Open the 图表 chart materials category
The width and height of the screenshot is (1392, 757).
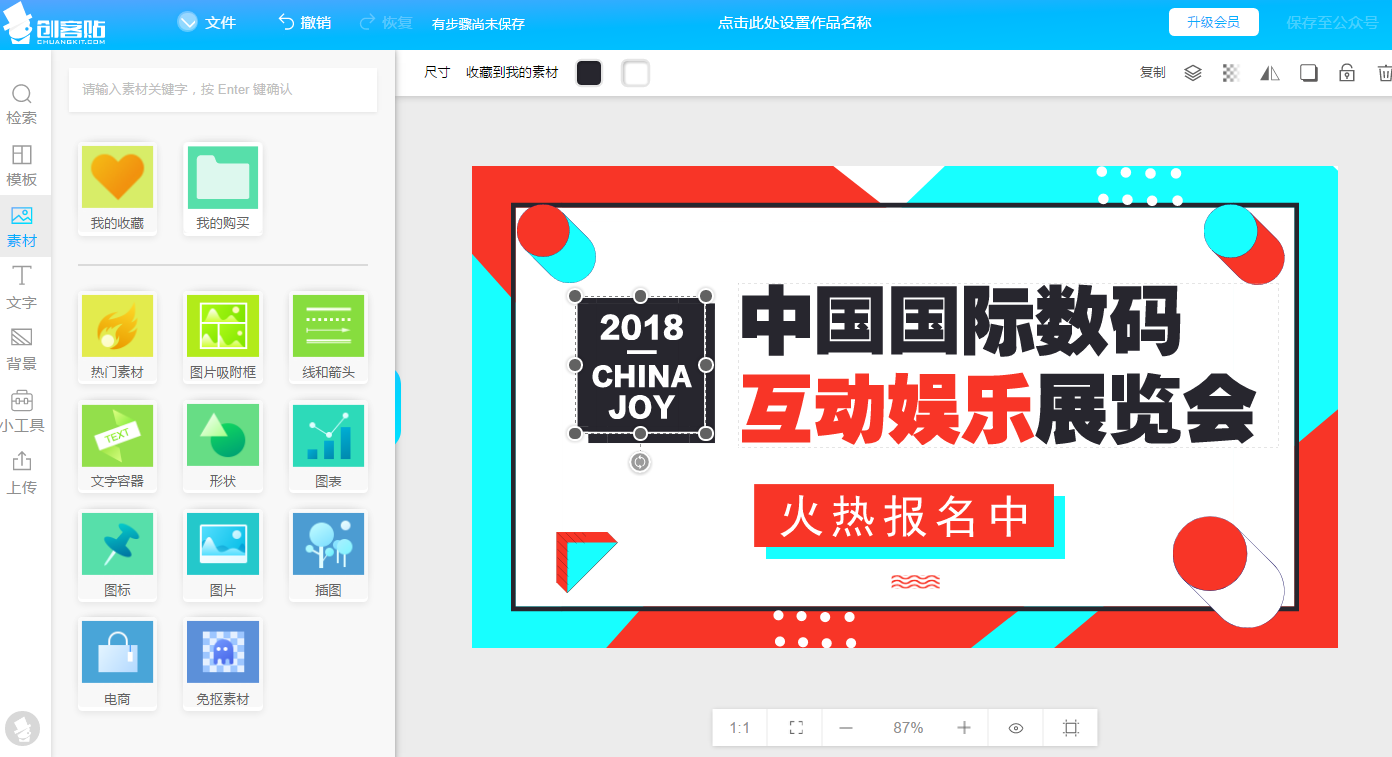point(328,446)
